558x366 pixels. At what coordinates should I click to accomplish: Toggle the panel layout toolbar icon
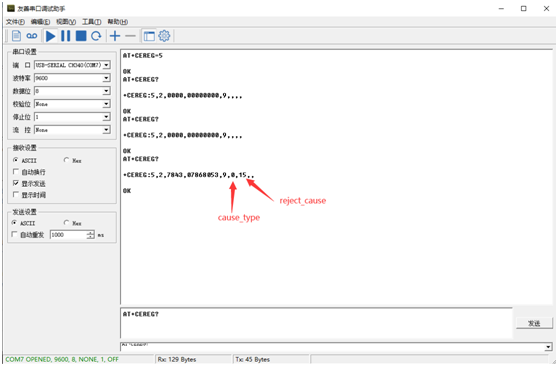click(x=149, y=36)
